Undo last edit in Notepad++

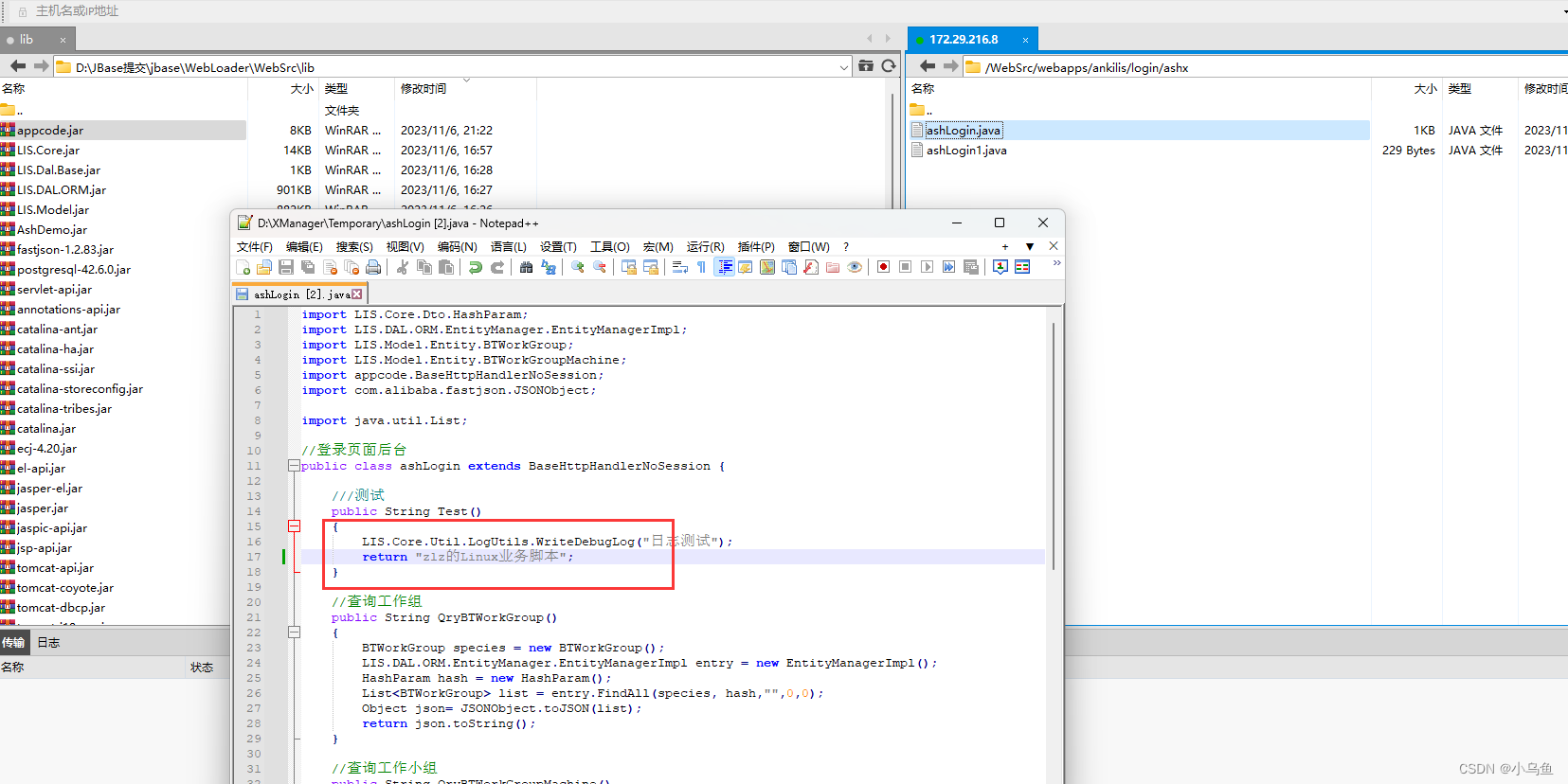[476, 268]
